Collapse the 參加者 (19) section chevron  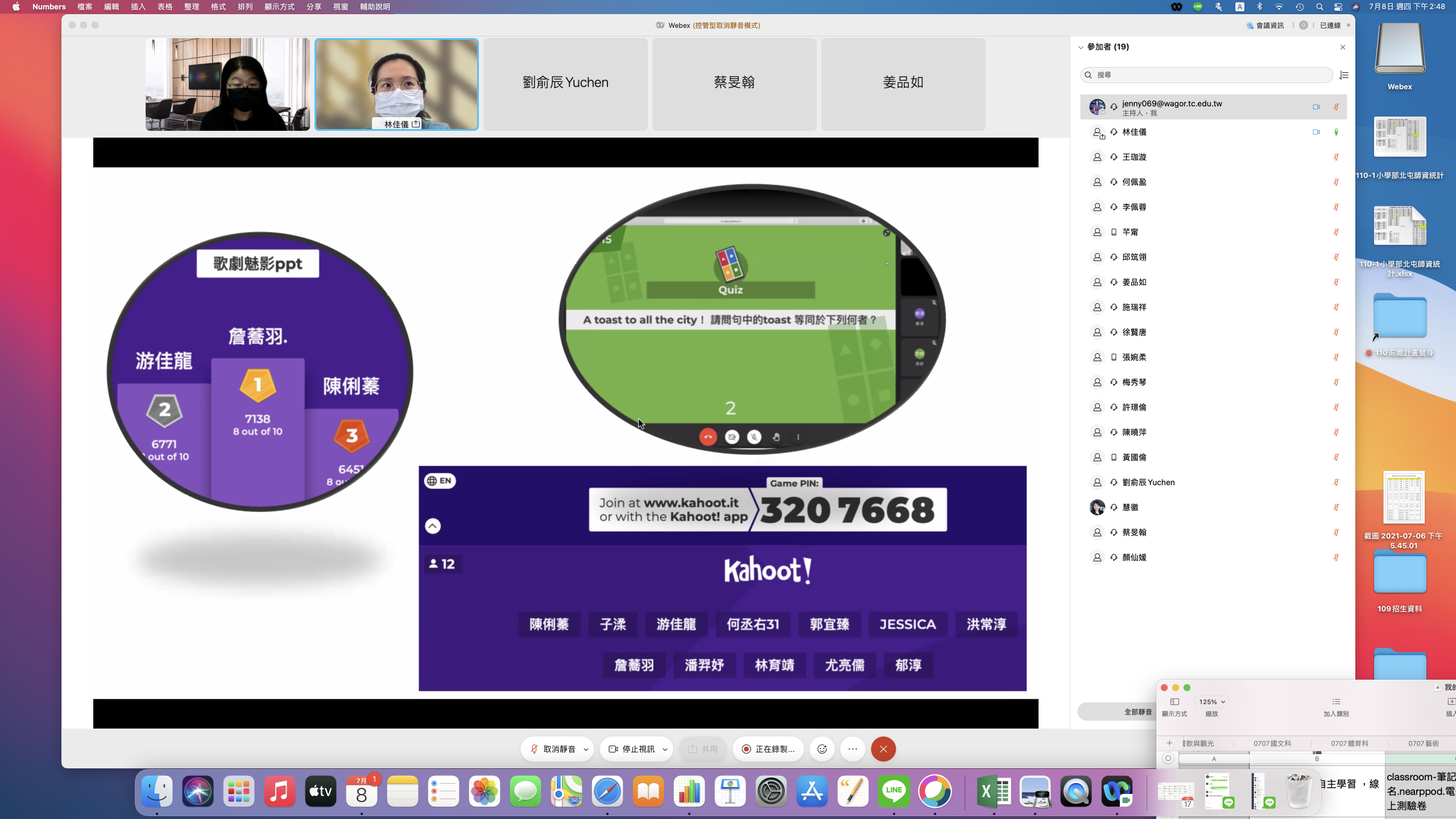pyautogui.click(x=1081, y=47)
